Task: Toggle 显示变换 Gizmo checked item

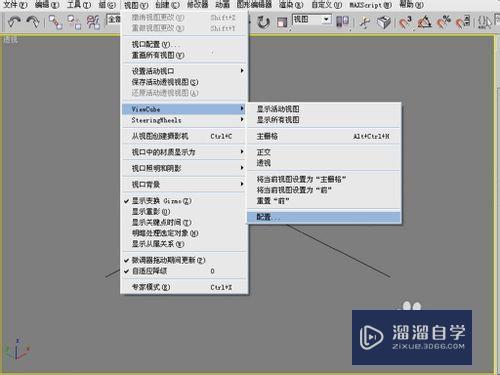Action: (x=184, y=201)
